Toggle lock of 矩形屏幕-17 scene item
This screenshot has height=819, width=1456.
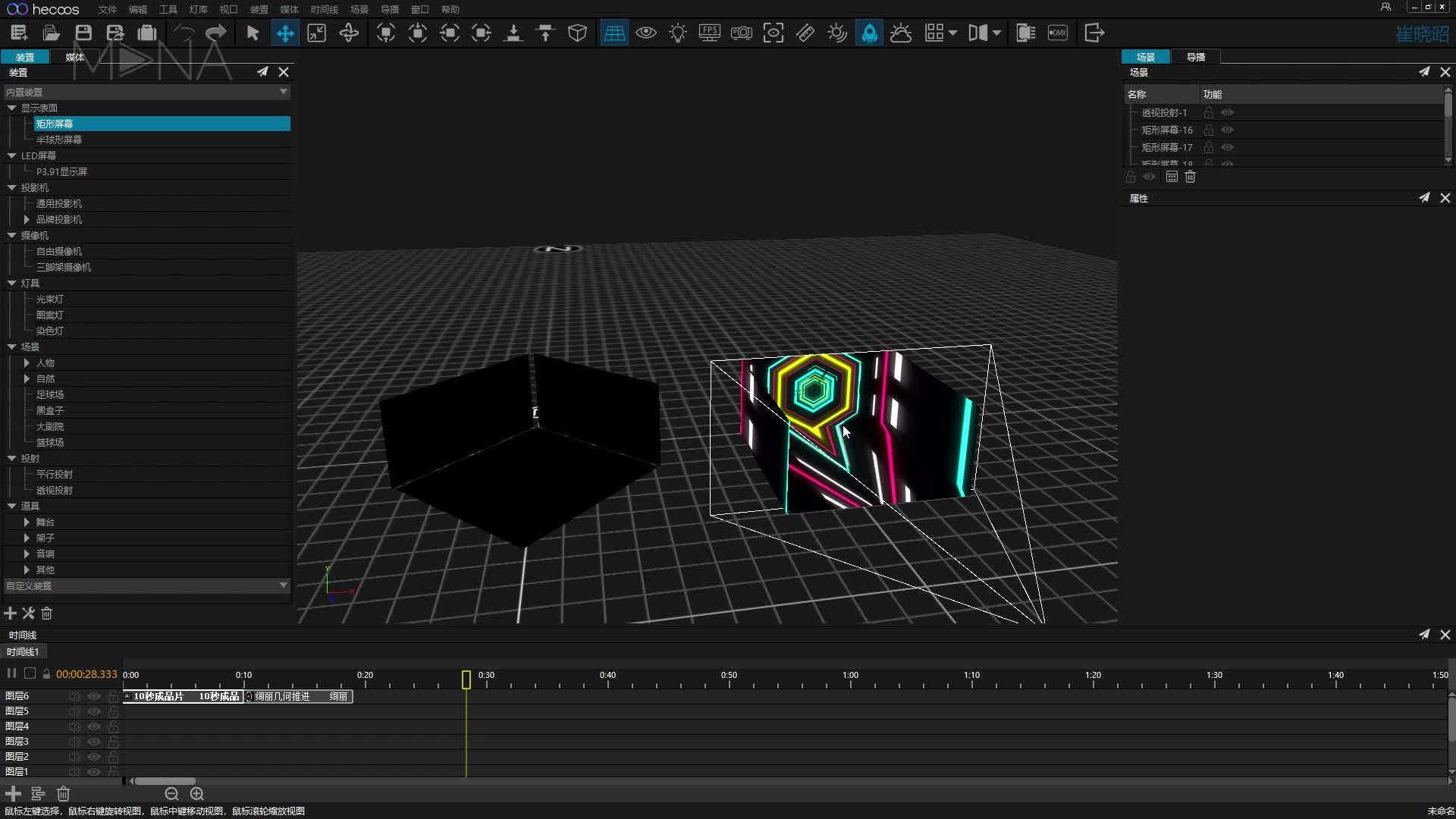(1209, 147)
